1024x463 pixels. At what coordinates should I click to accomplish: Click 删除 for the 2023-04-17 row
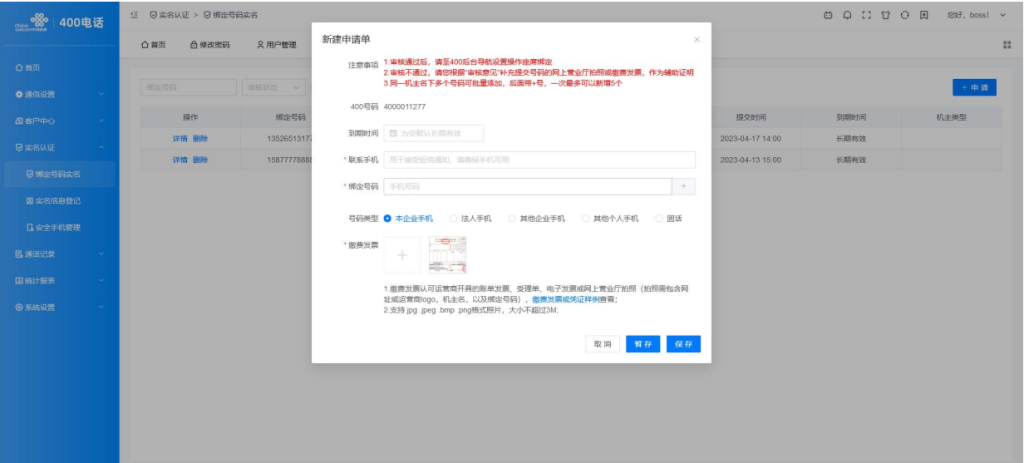pos(200,138)
